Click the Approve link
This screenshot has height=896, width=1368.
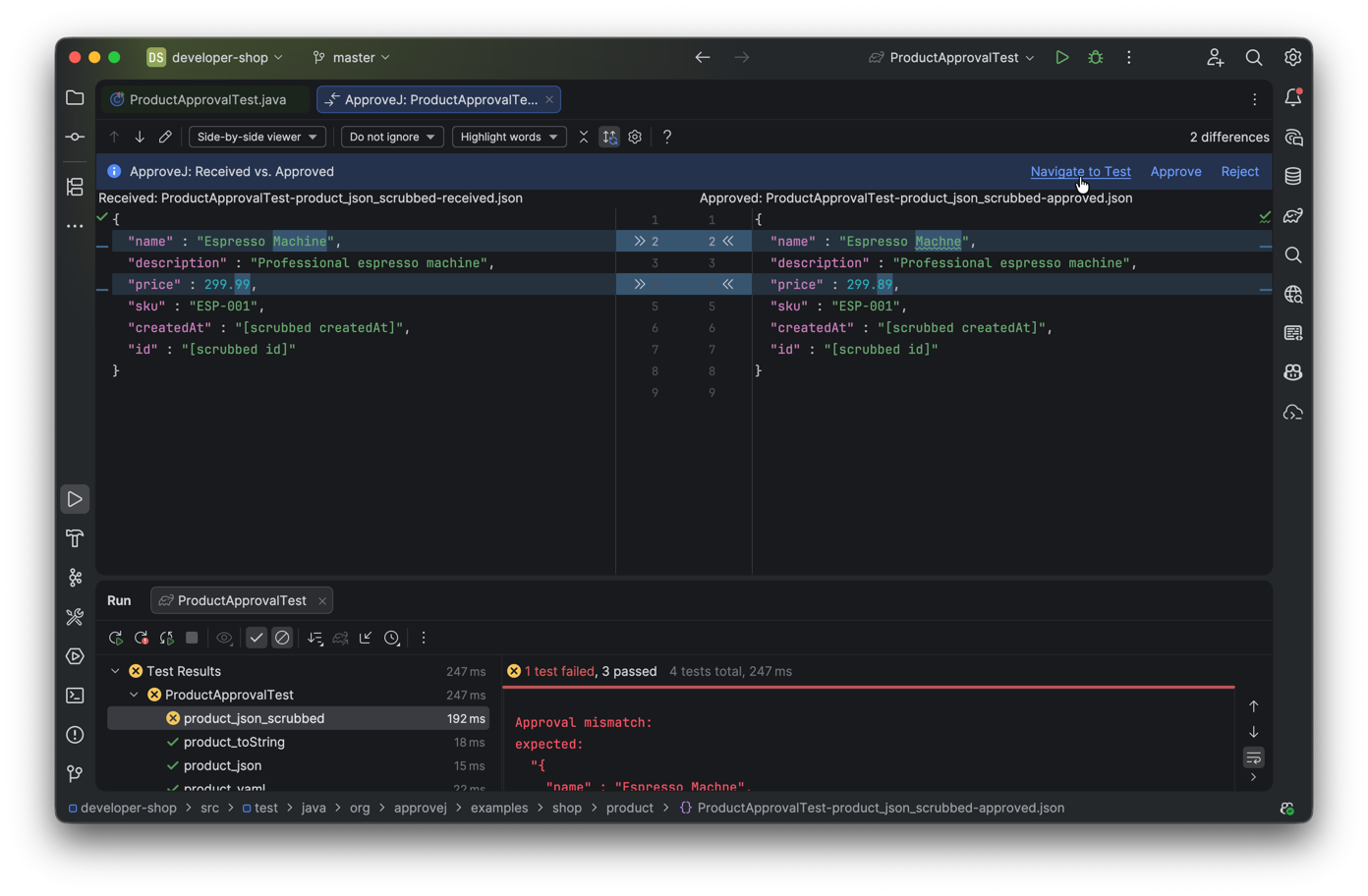pyautogui.click(x=1175, y=171)
